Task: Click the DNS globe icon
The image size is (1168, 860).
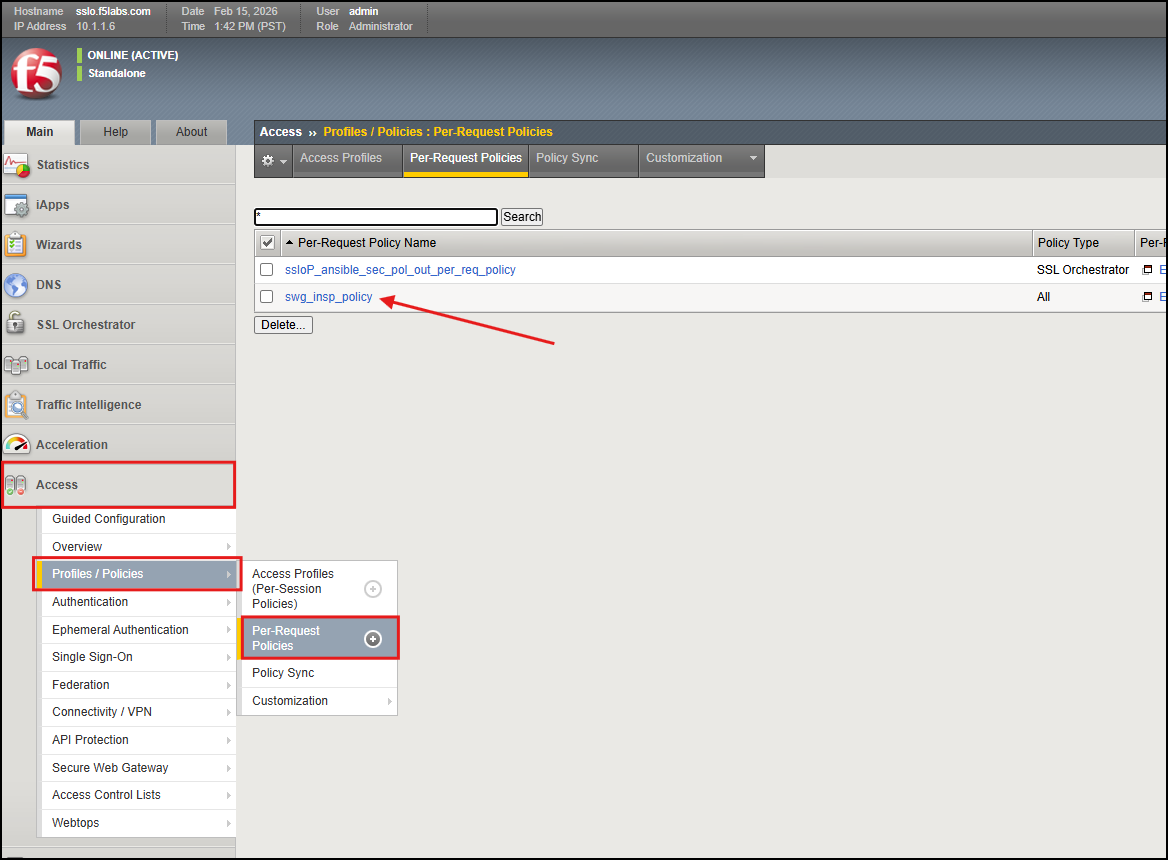Action: pos(16,284)
